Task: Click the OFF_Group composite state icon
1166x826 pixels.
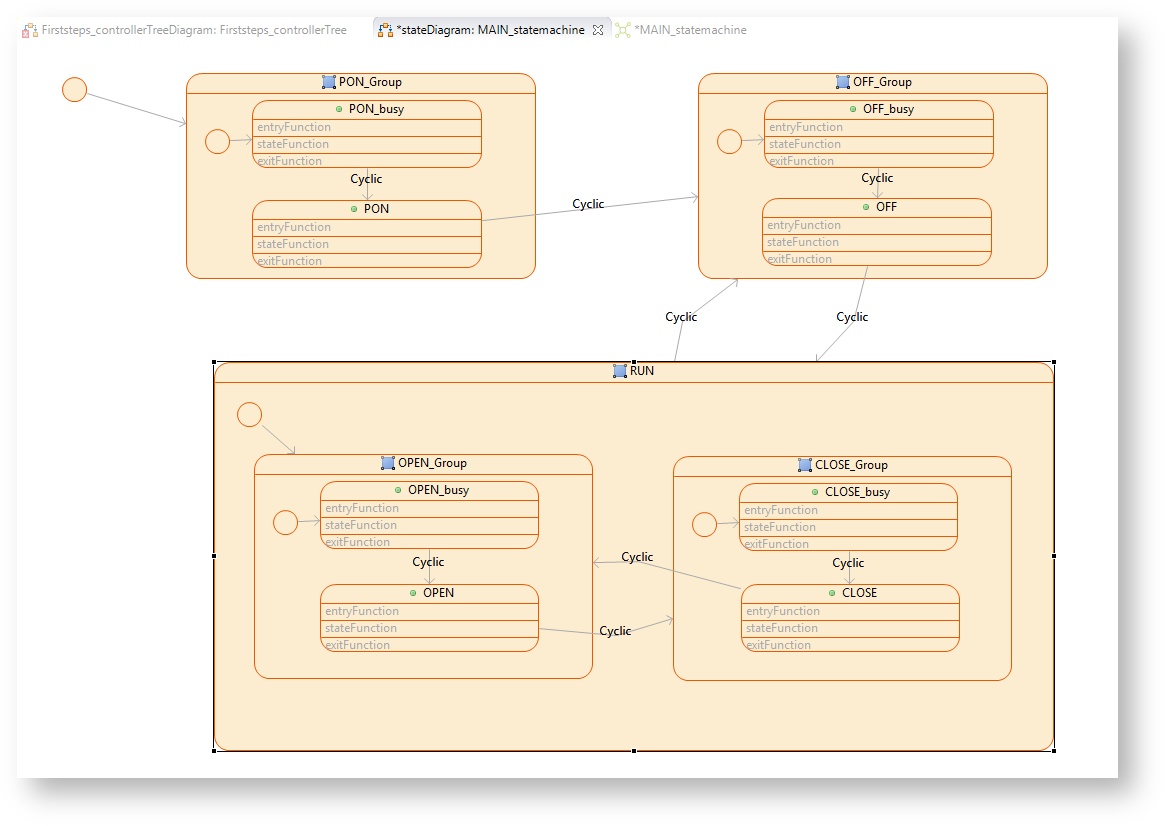Action: click(x=843, y=82)
